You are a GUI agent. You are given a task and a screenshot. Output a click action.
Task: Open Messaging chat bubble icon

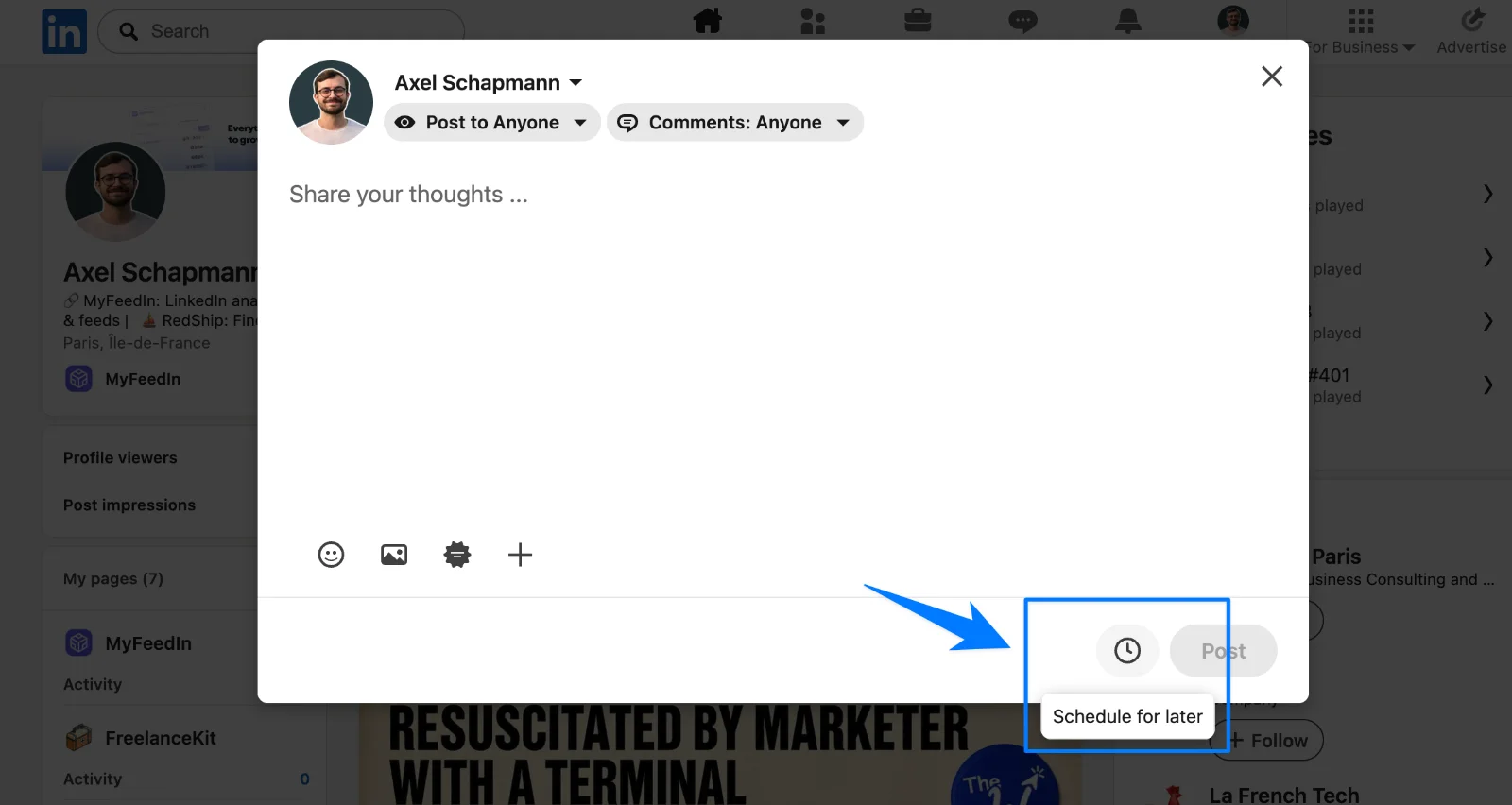tap(1022, 21)
